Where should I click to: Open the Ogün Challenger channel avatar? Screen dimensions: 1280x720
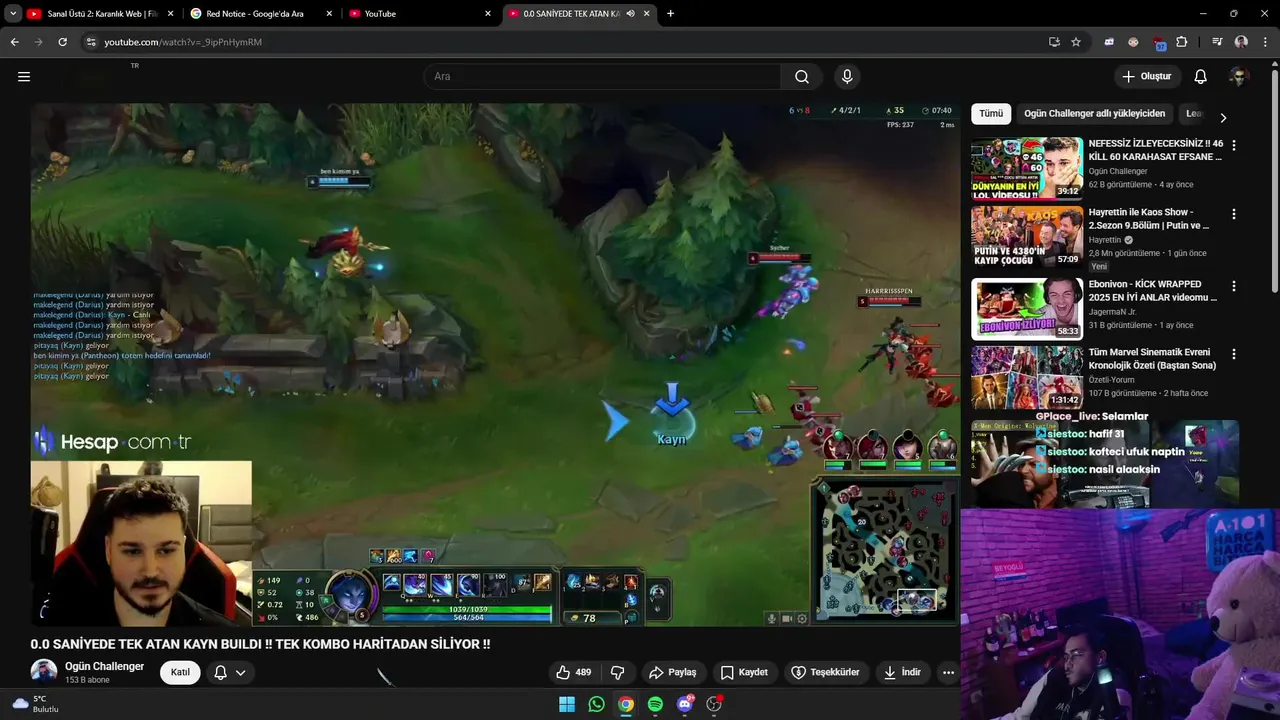[x=43, y=672]
